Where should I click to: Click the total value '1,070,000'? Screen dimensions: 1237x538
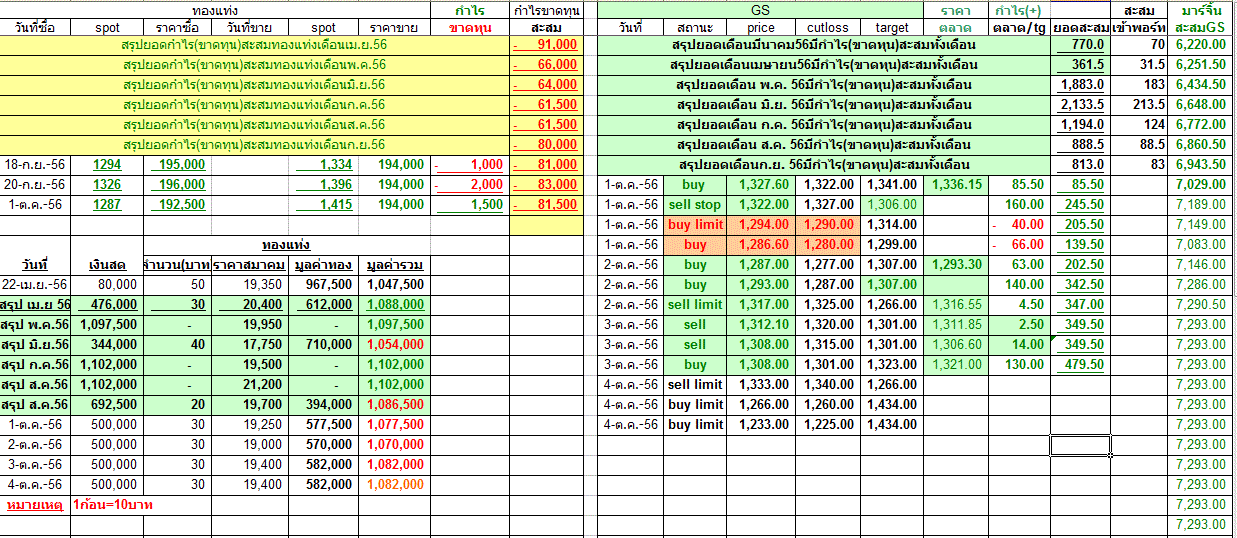[395, 444]
